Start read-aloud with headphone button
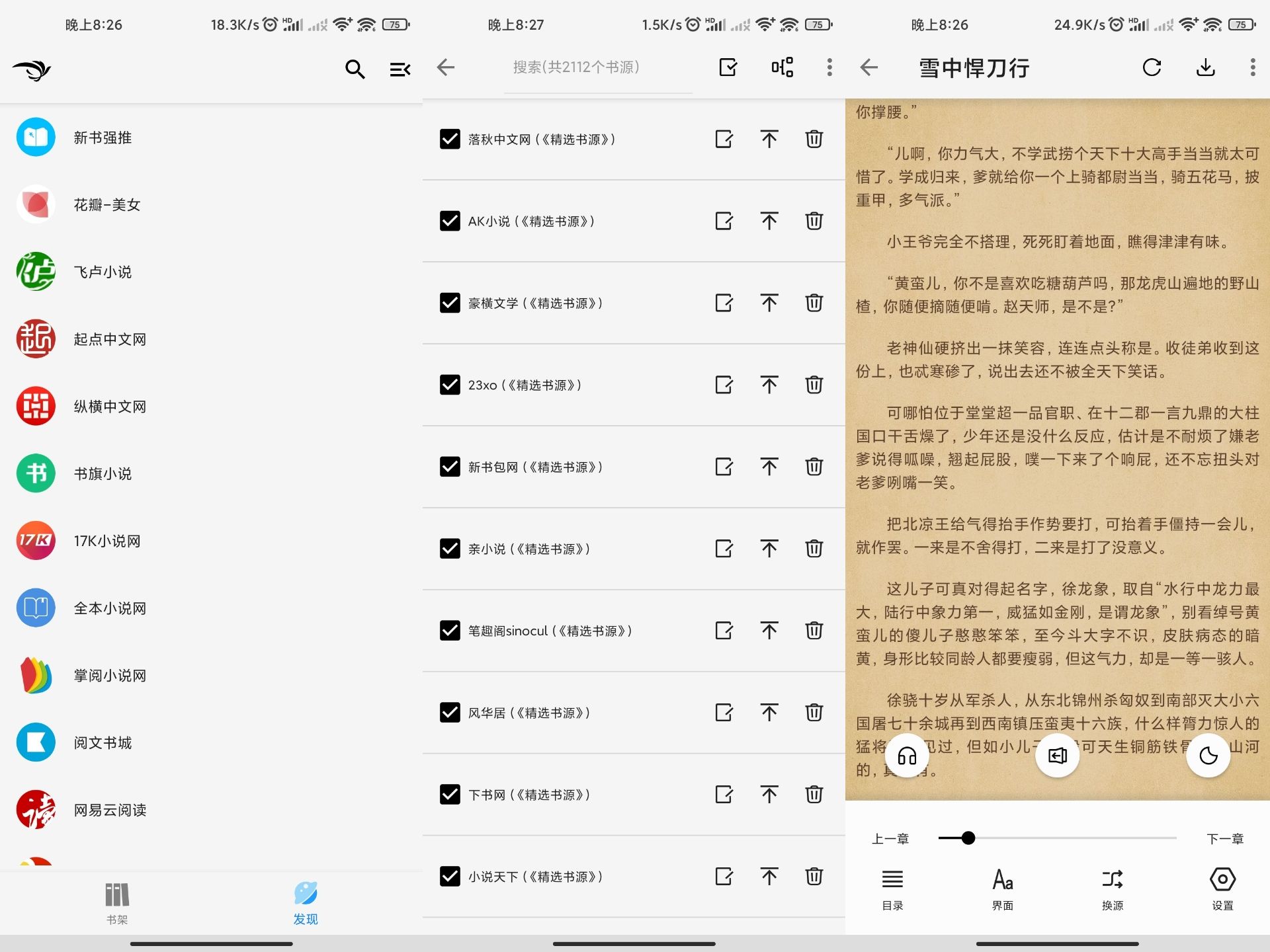 (907, 756)
